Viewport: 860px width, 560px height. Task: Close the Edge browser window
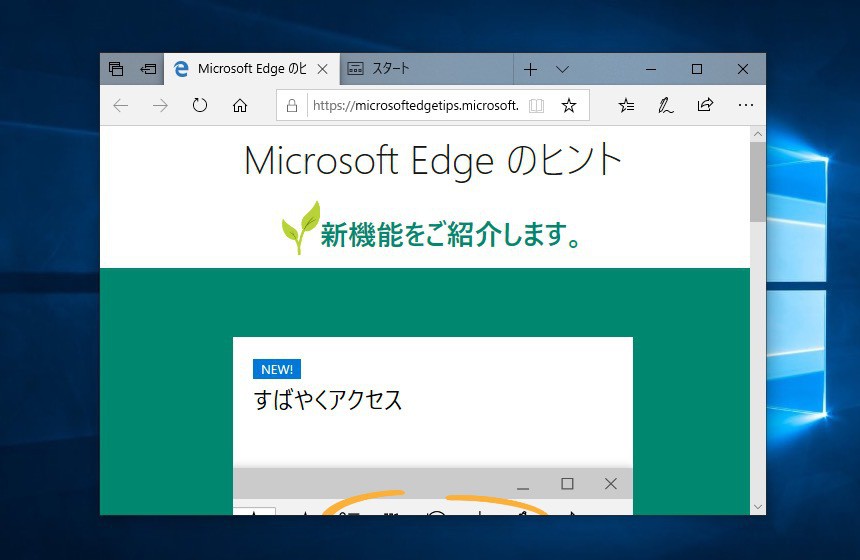point(743,69)
